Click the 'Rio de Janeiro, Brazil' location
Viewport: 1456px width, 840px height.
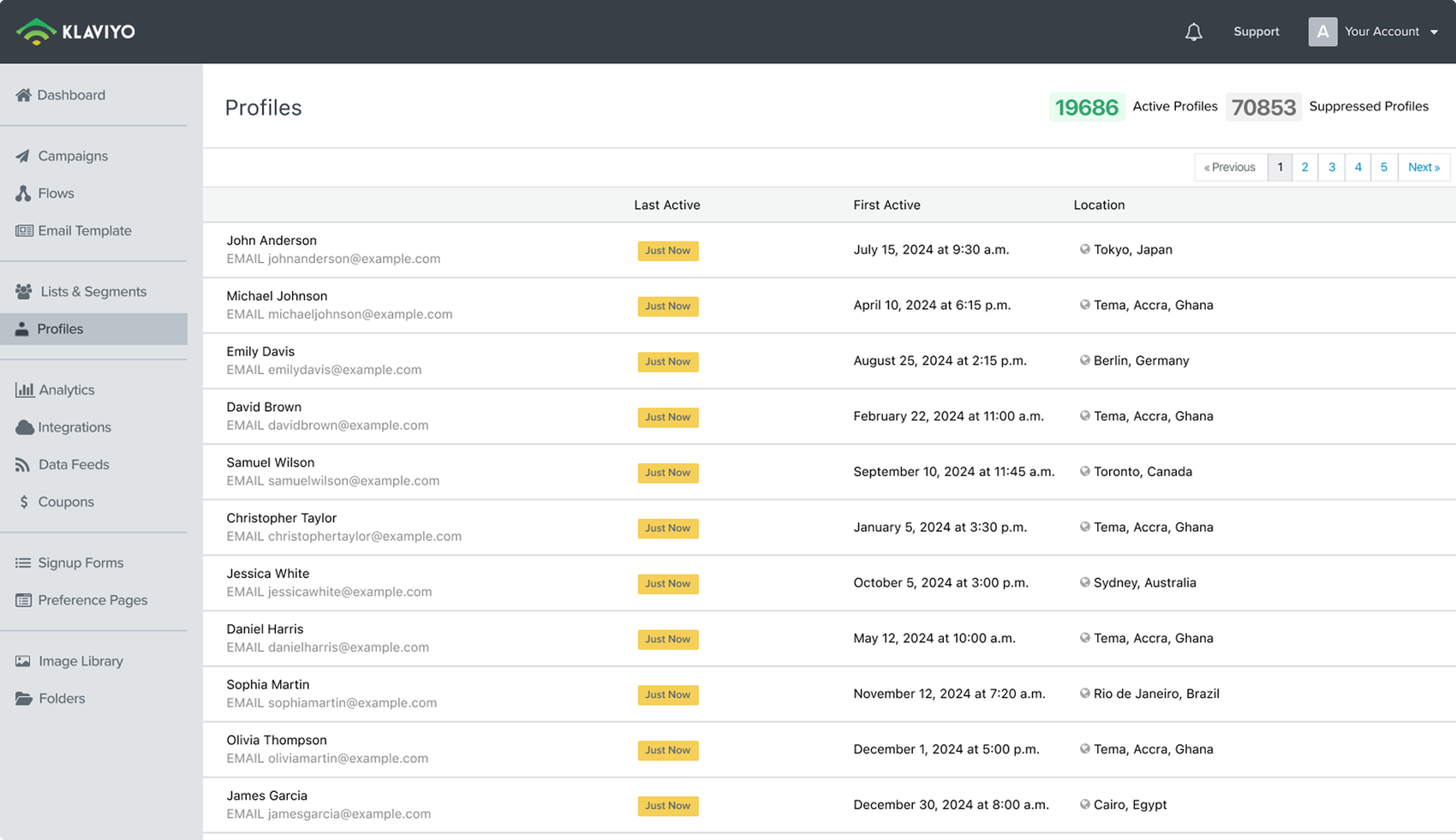tap(1156, 694)
